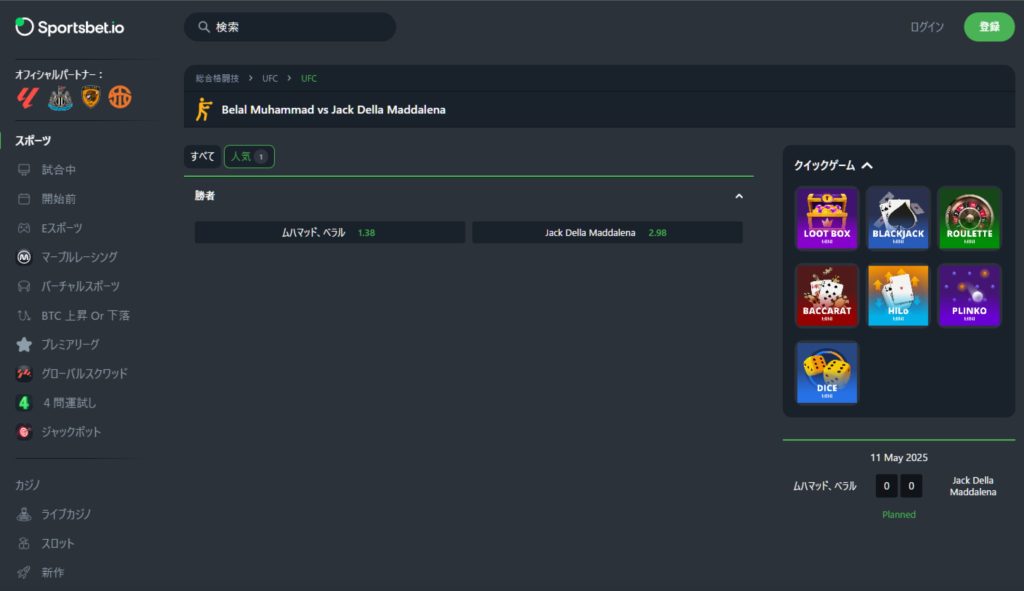Screen dimensions: 1024x591
Task: Click the 開始前 calendar icon
Action: click(24, 199)
